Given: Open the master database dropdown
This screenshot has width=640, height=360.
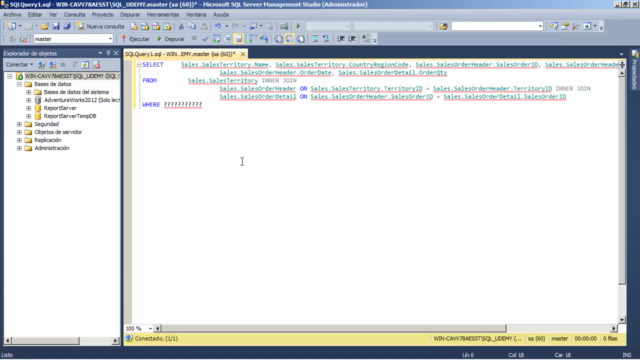Looking at the screenshot, I should pyautogui.click(x=110, y=39).
